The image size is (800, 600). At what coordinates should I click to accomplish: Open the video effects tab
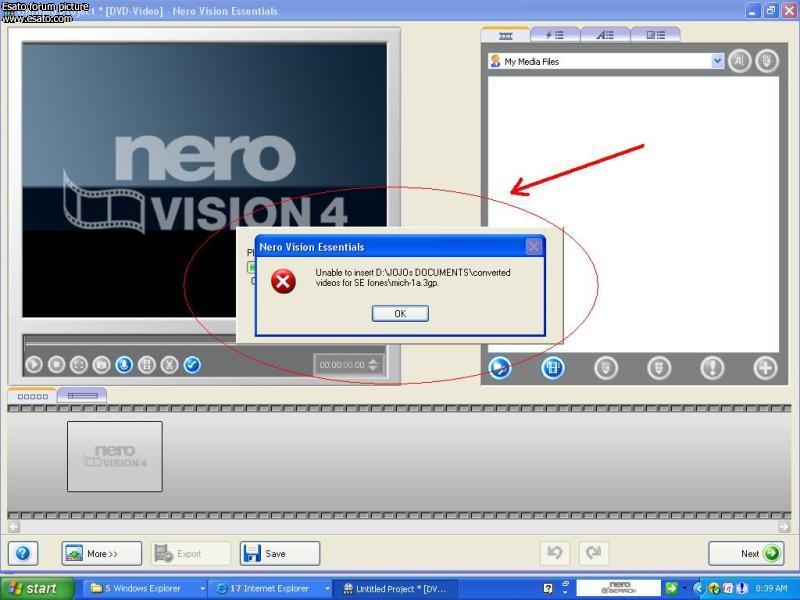555,35
